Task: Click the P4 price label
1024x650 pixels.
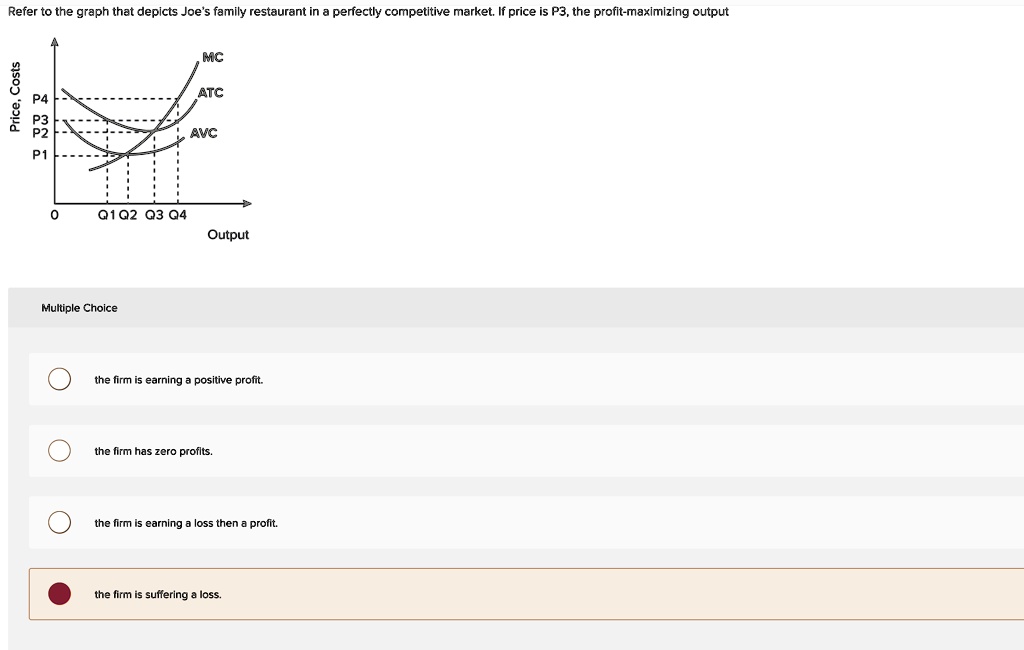Action: pyautogui.click(x=39, y=100)
